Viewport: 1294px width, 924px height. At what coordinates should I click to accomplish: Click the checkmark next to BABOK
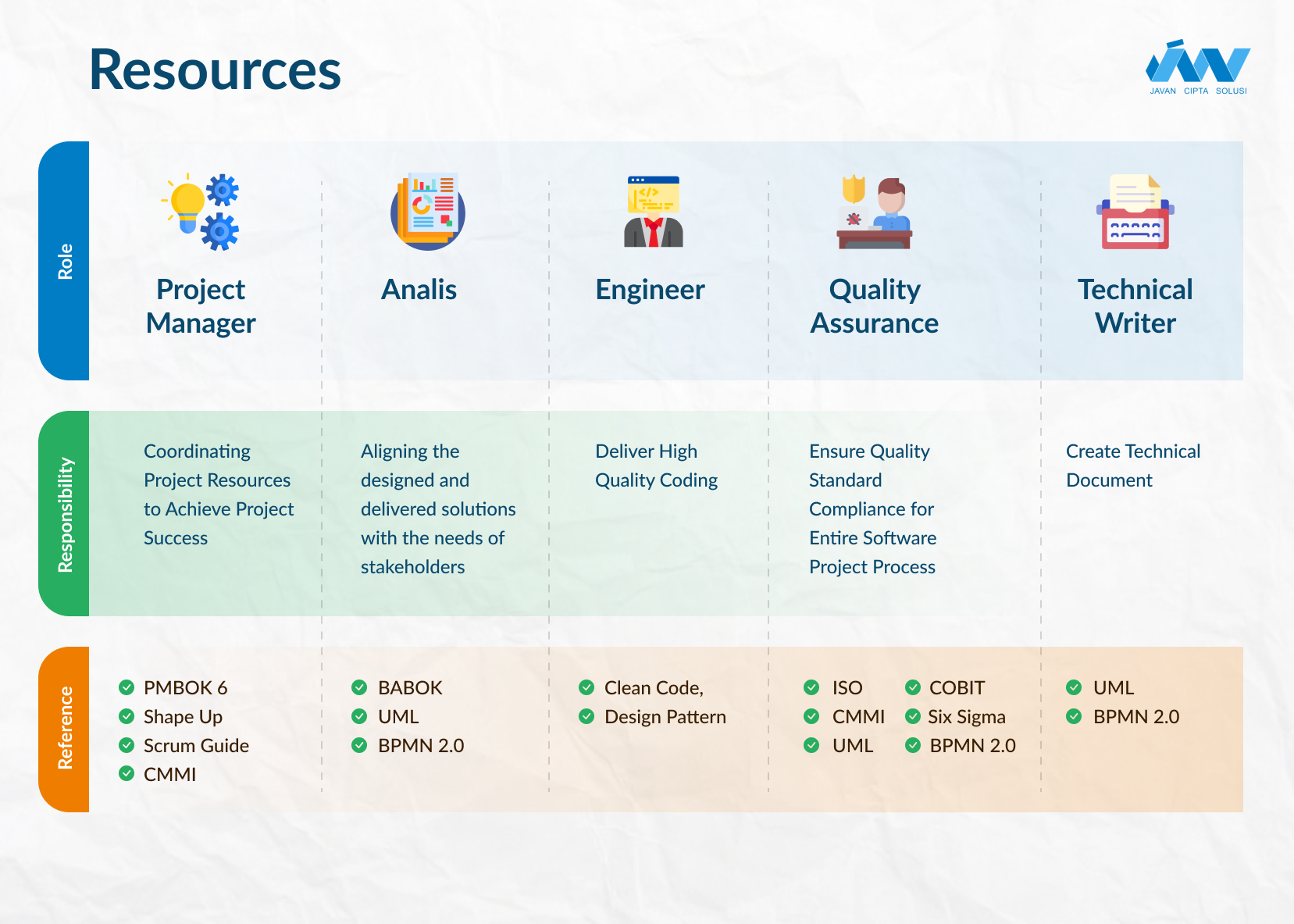359,687
